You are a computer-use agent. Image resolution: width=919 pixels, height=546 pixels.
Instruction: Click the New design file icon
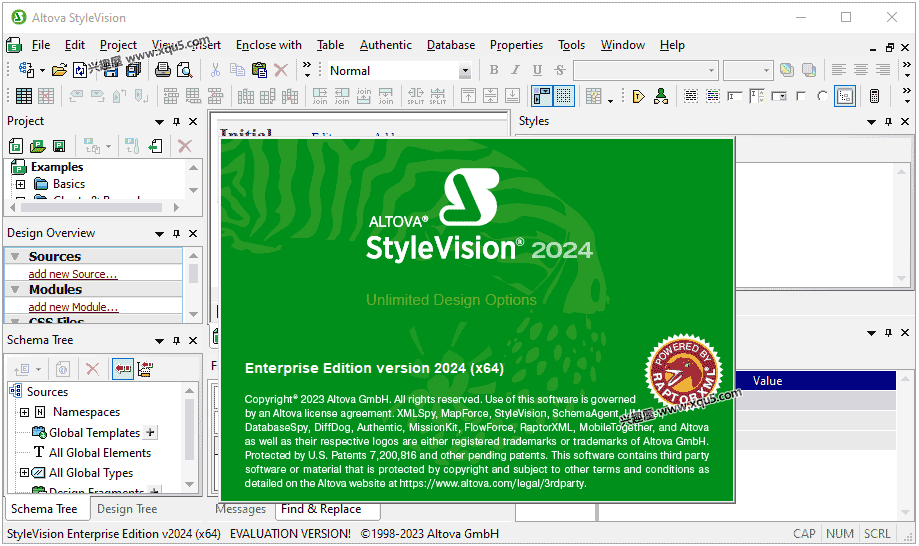[x=26, y=70]
